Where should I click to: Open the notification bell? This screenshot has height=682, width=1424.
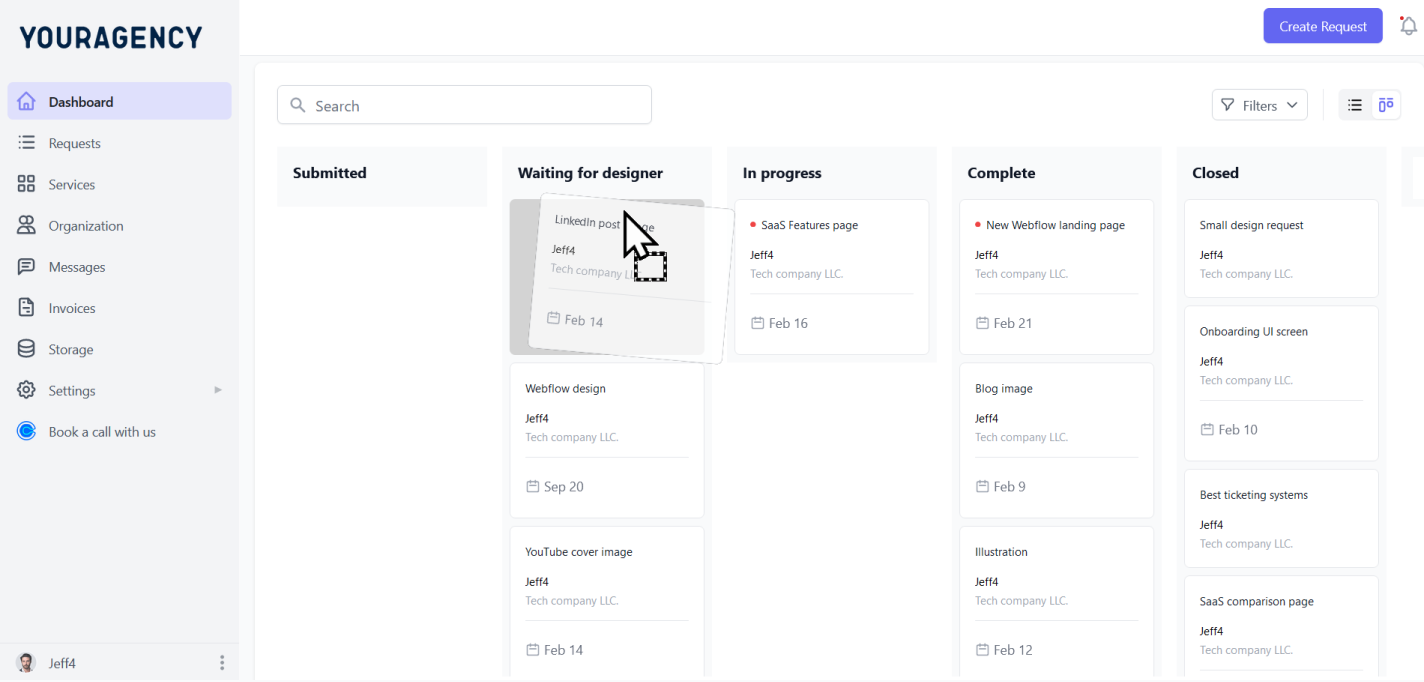coord(1408,25)
